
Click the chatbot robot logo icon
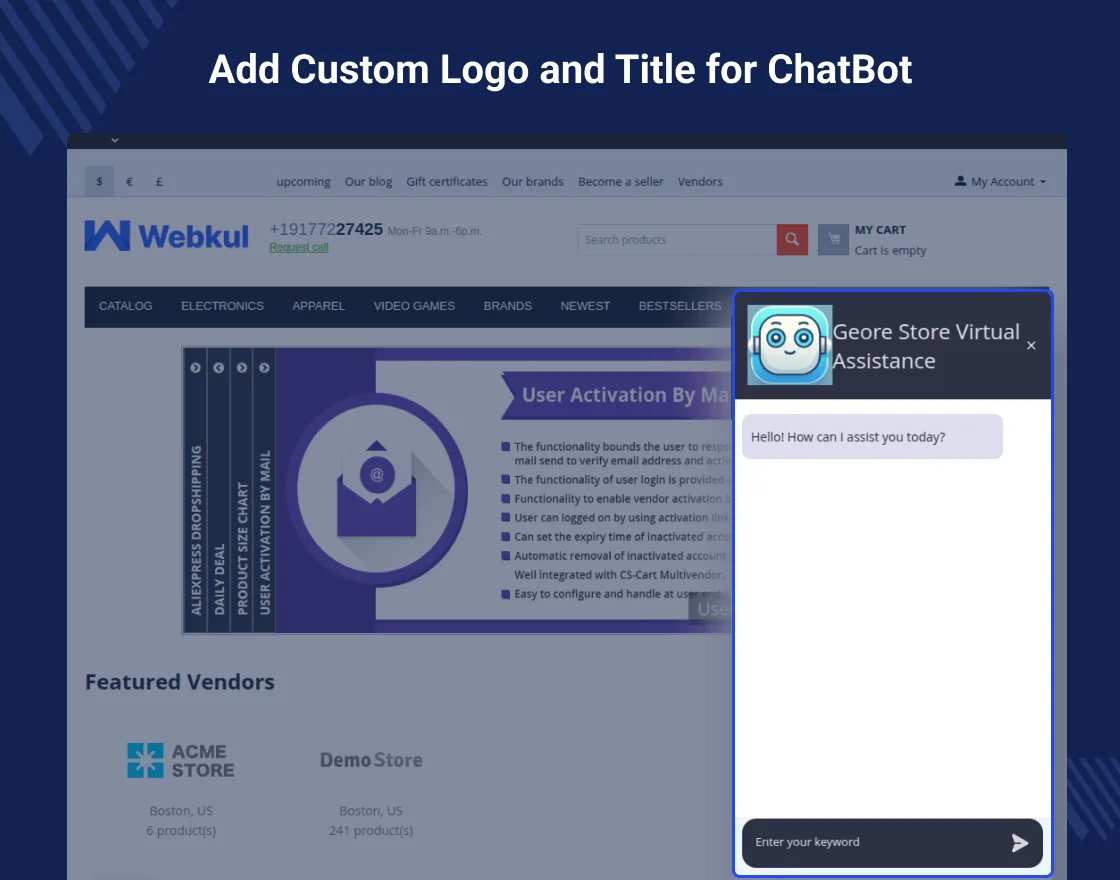pyautogui.click(x=789, y=345)
